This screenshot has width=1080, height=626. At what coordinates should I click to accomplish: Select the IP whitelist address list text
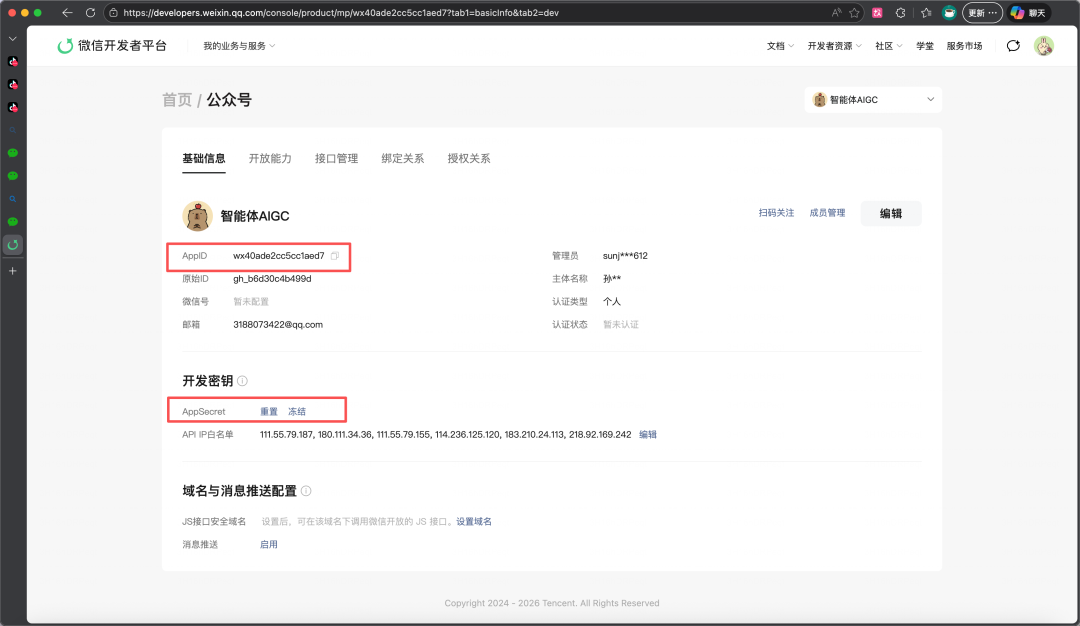pos(445,435)
